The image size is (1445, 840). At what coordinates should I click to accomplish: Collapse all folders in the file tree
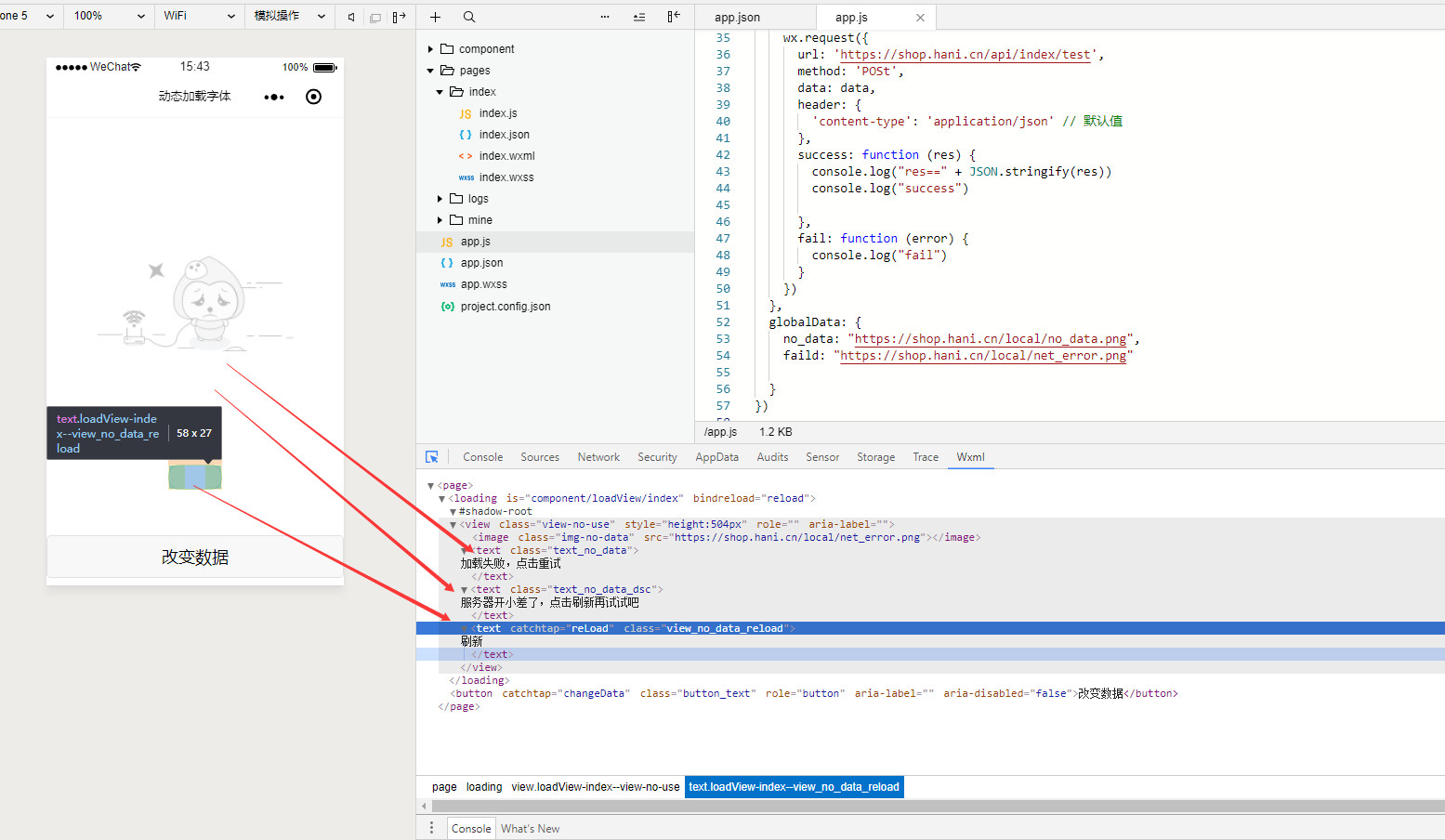(x=639, y=17)
